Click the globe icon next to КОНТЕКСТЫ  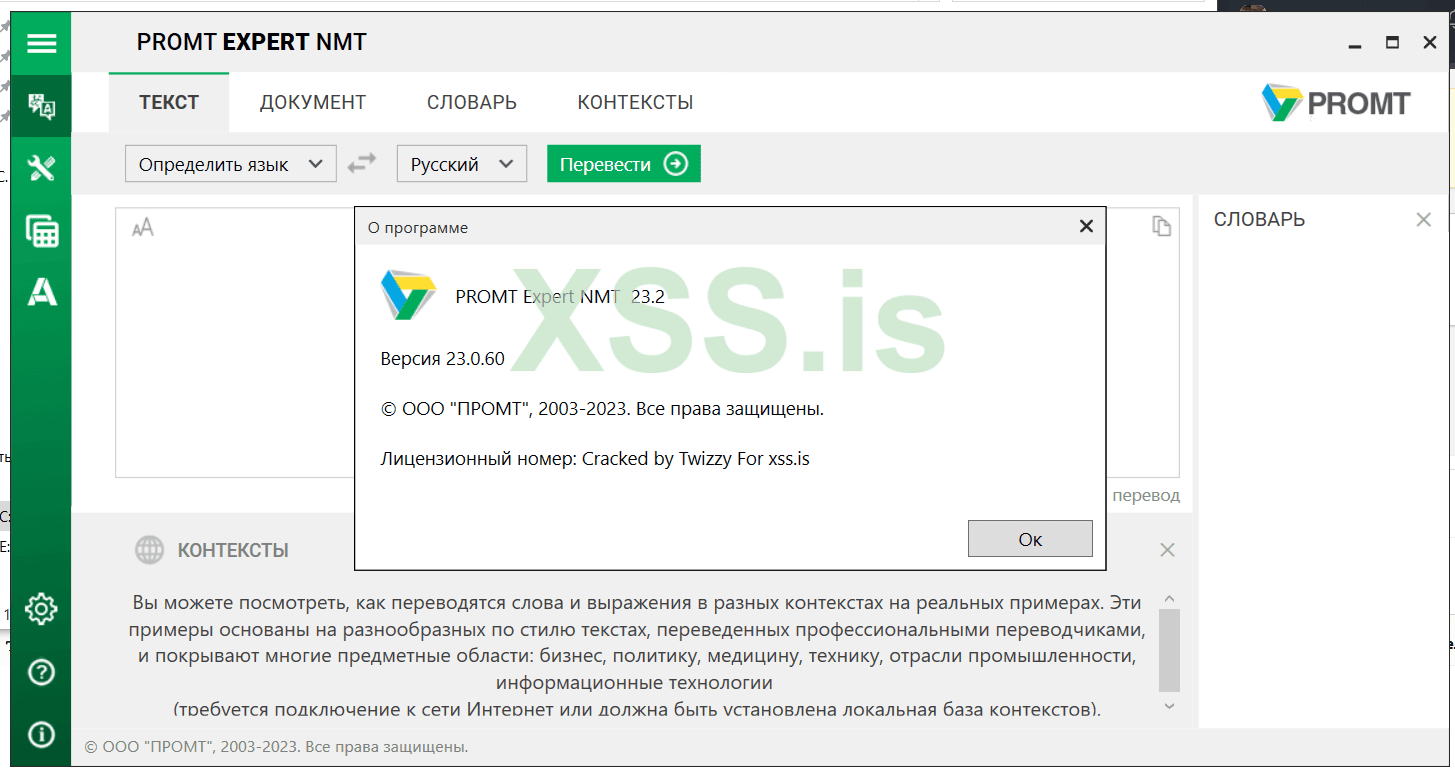pos(149,550)
